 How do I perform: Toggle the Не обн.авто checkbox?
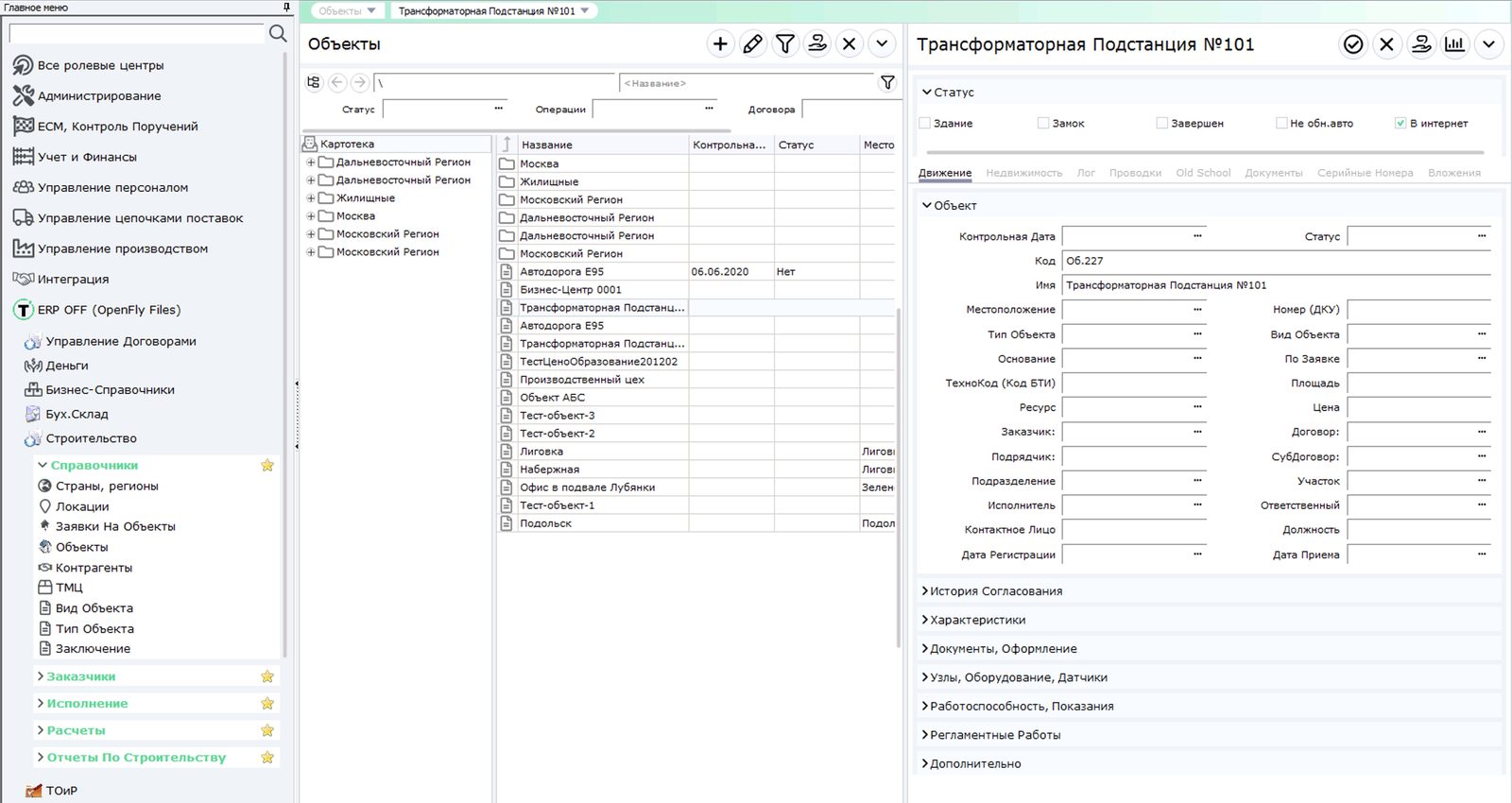(1281, 123)
